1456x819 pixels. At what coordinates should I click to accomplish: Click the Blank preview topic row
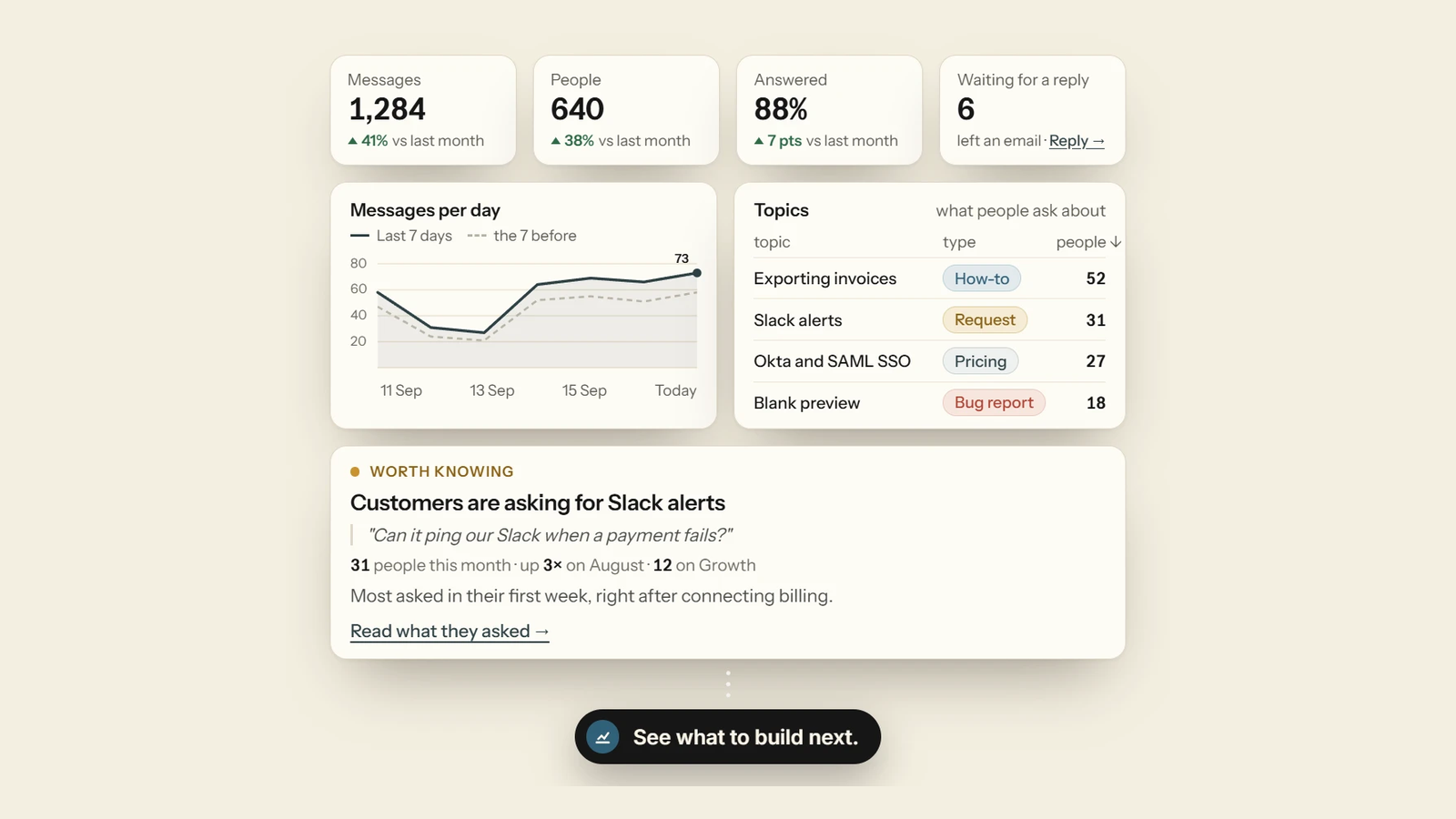click(929, 403)
